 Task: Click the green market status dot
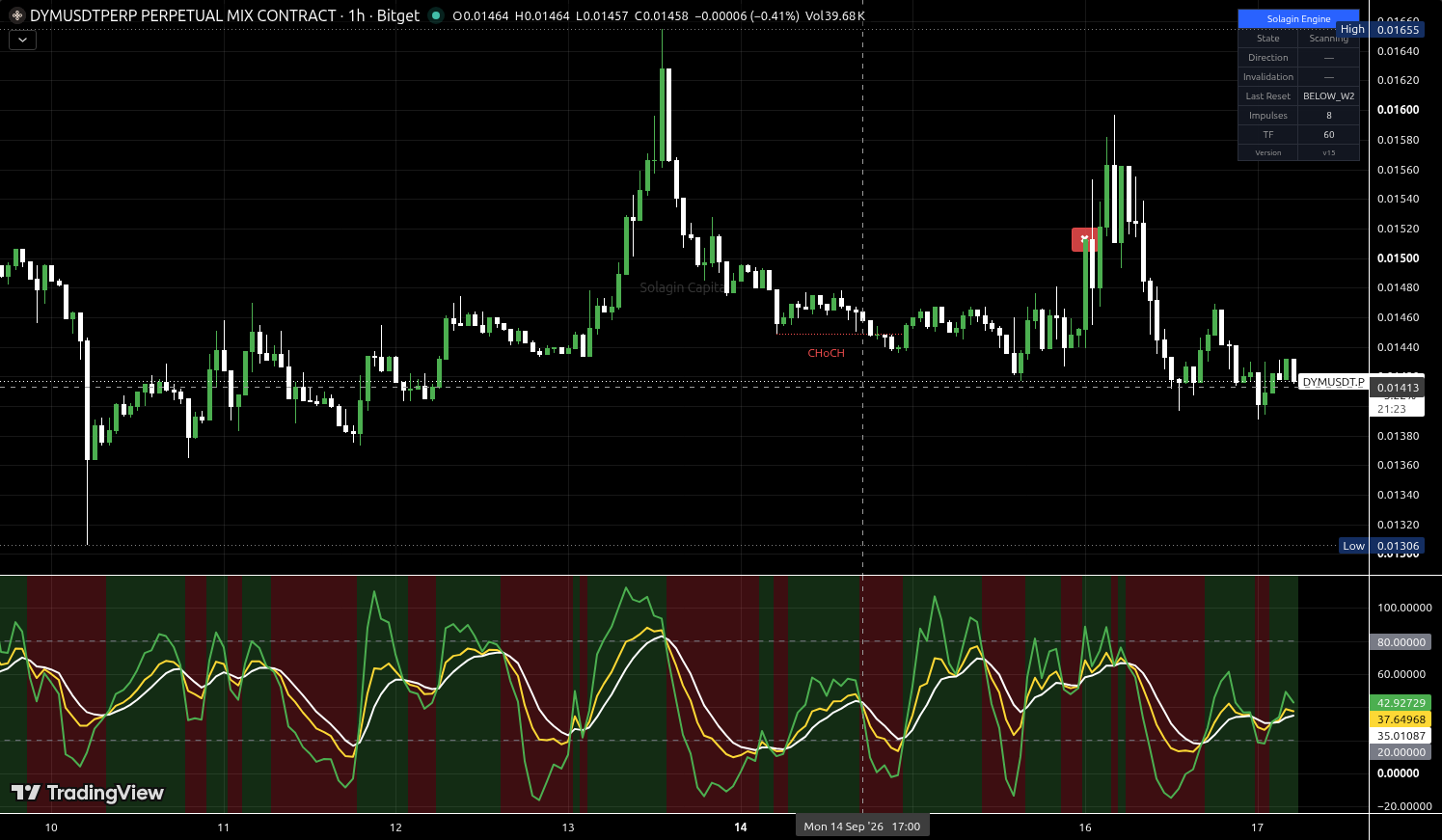coord(436,15)
